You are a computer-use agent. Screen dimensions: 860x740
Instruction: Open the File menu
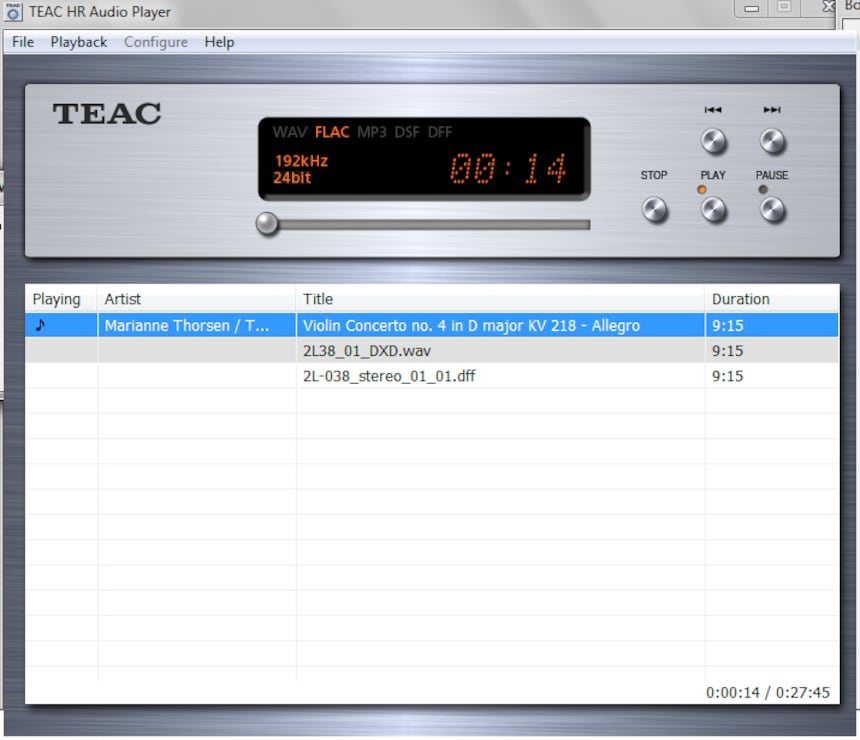pos(22,42)
